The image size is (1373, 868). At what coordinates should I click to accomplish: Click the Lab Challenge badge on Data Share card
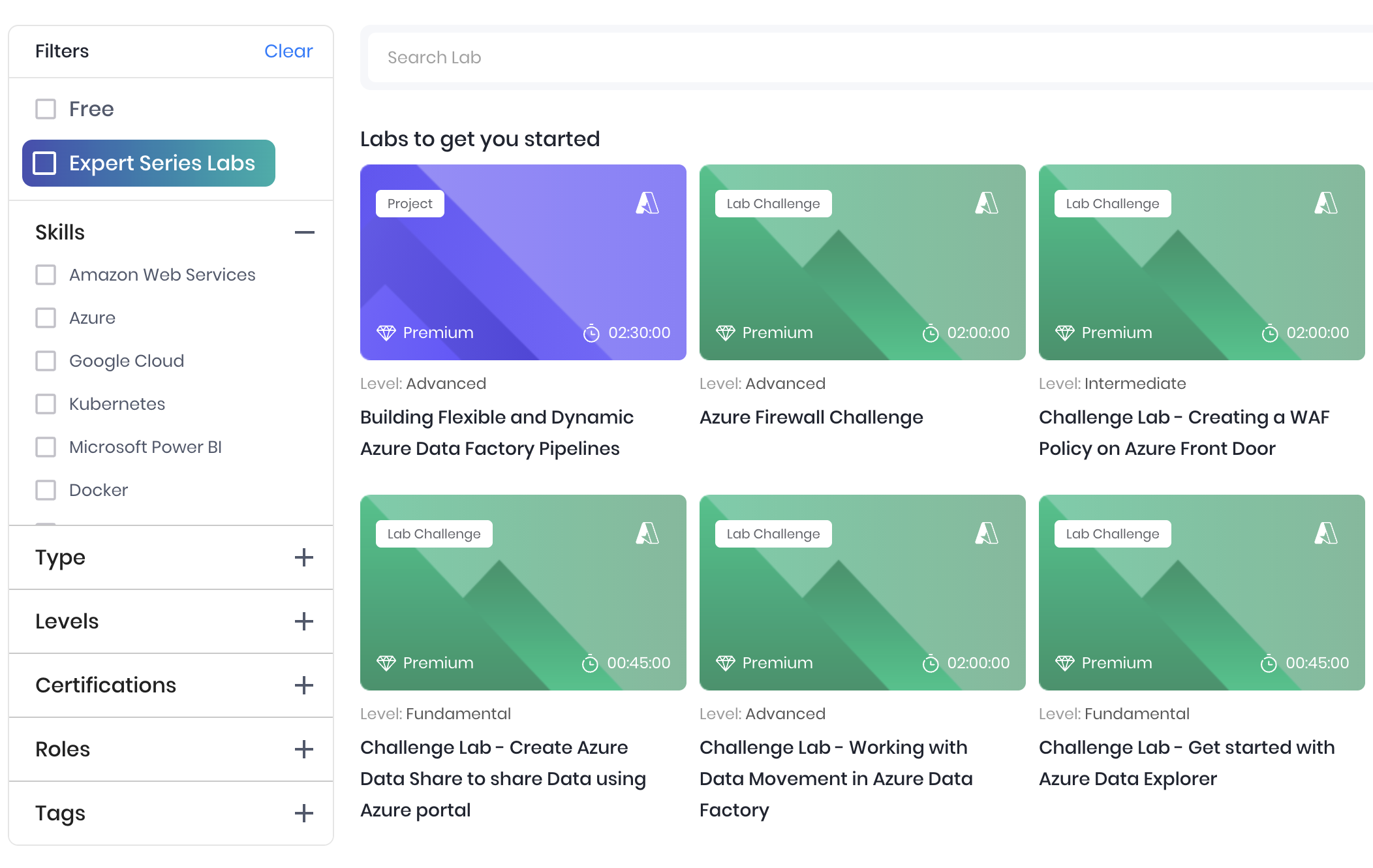(434, 534)
